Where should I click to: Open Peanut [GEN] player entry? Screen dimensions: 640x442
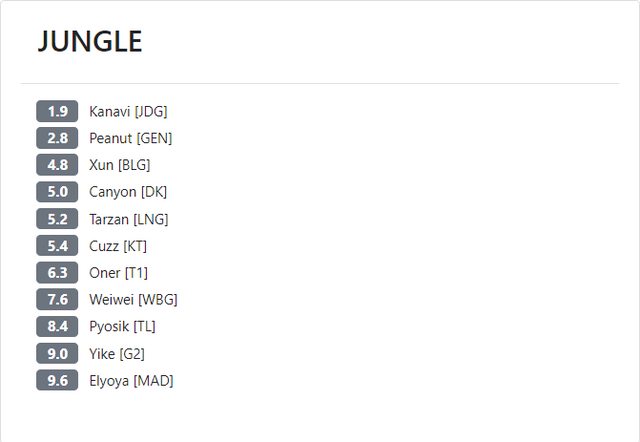130,138
